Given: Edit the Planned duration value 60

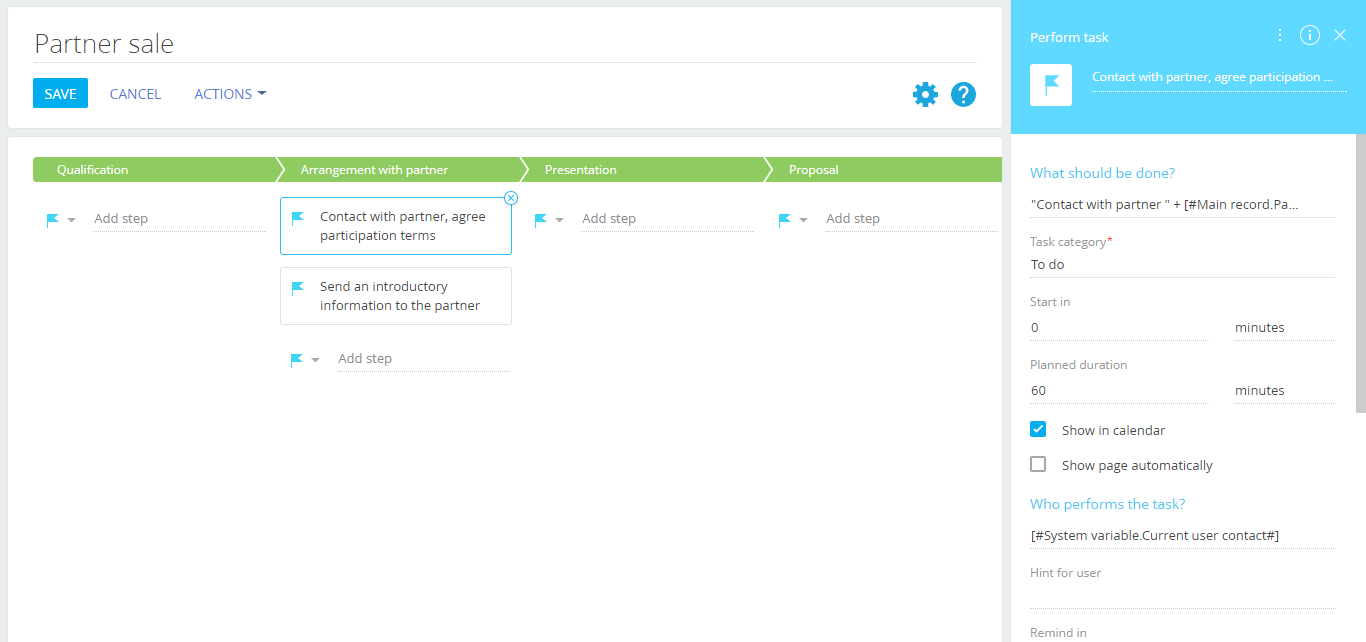Looking at the screenshot, I should (1119, 391).
